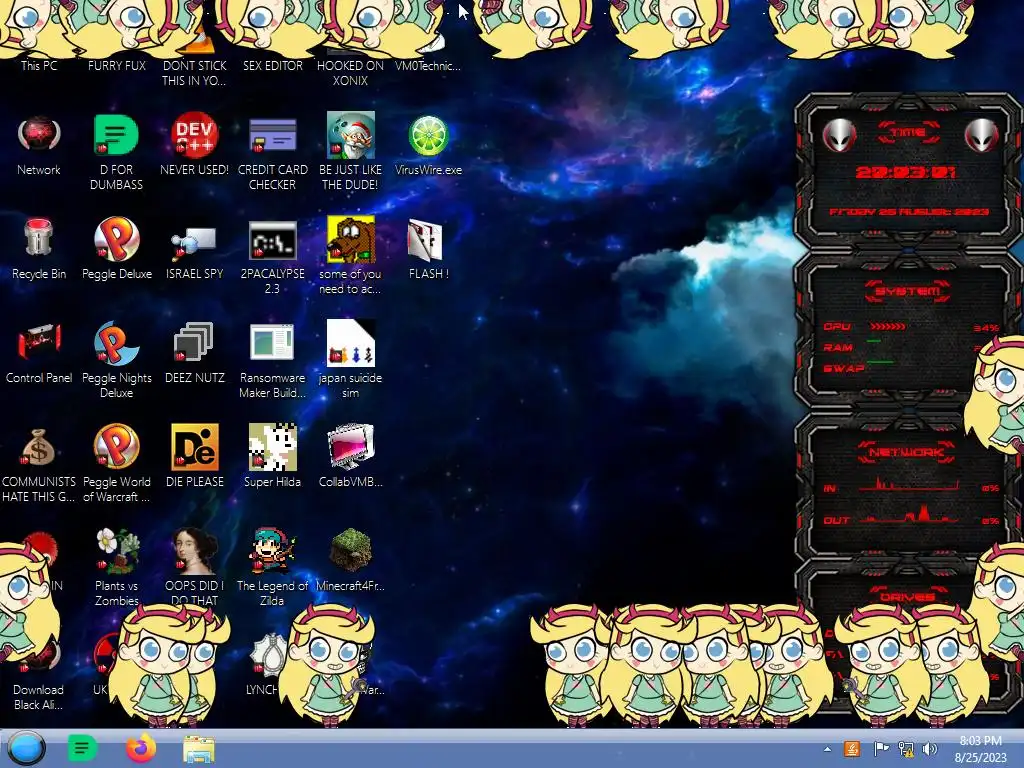Open Ransomware Maker Build icon
1024x768 pixels.
click(272, 342)
